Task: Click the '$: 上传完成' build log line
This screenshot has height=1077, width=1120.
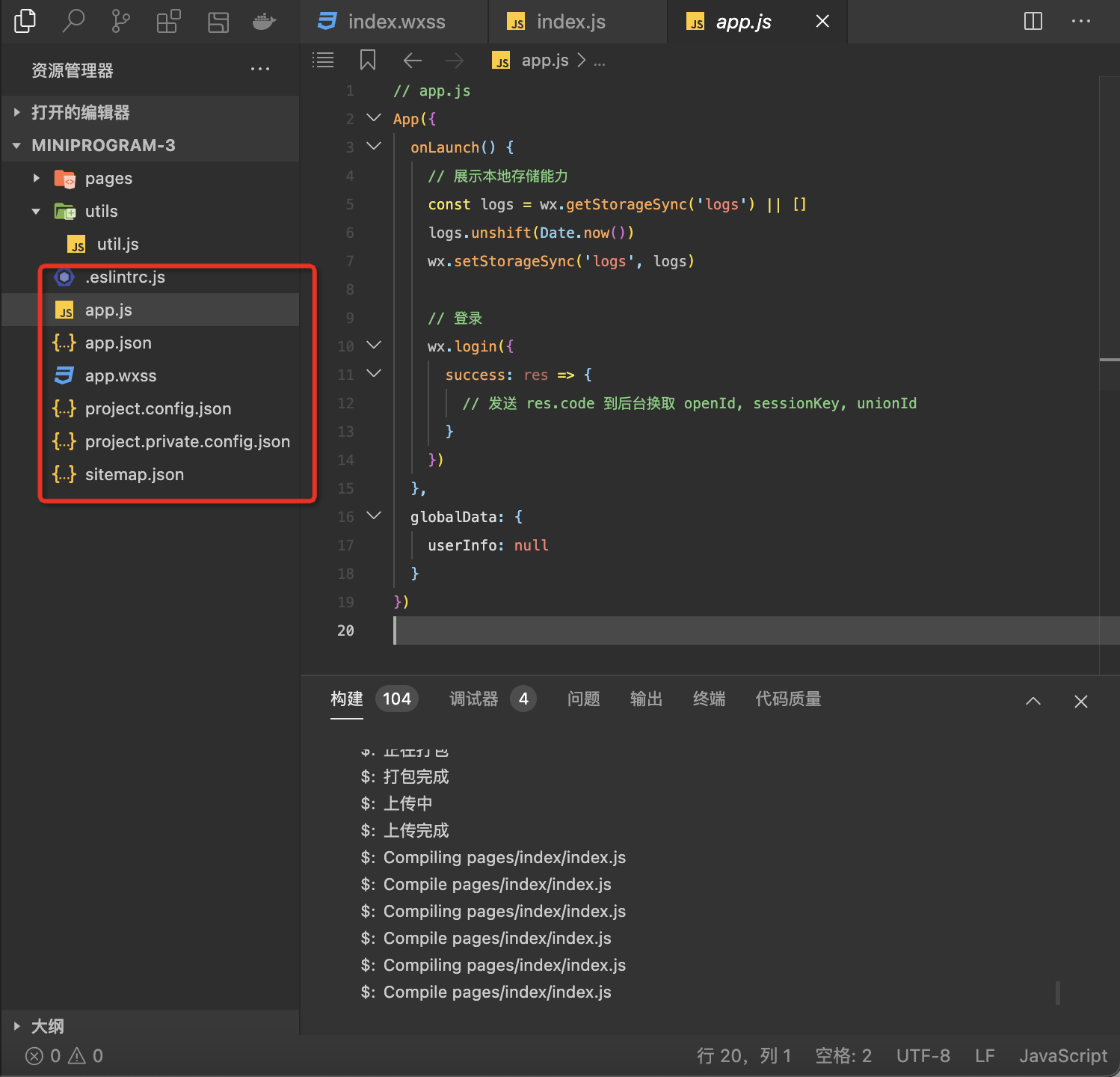Action: pyautogui.click(x=404, y=830)
